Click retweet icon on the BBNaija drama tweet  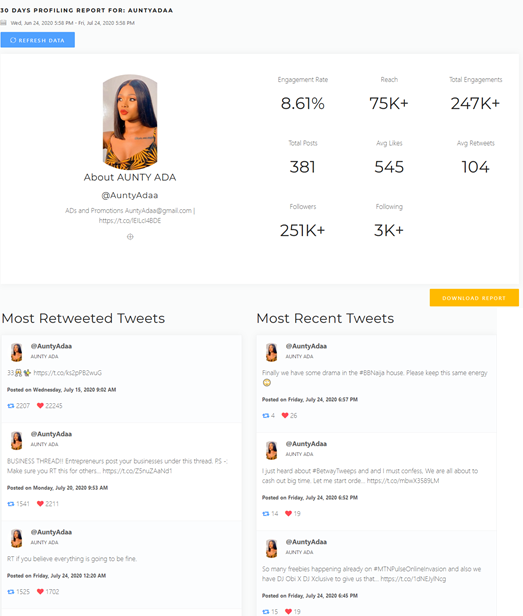tap(266, 416)
